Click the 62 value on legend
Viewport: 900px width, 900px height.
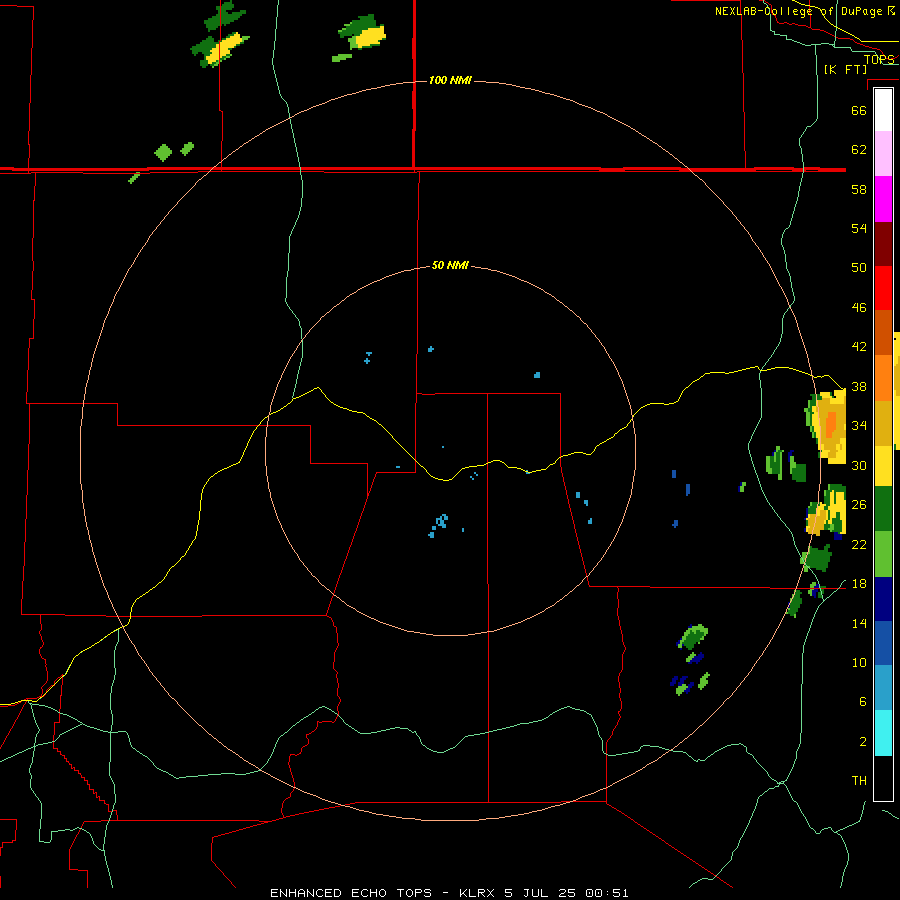pos(859,150)
